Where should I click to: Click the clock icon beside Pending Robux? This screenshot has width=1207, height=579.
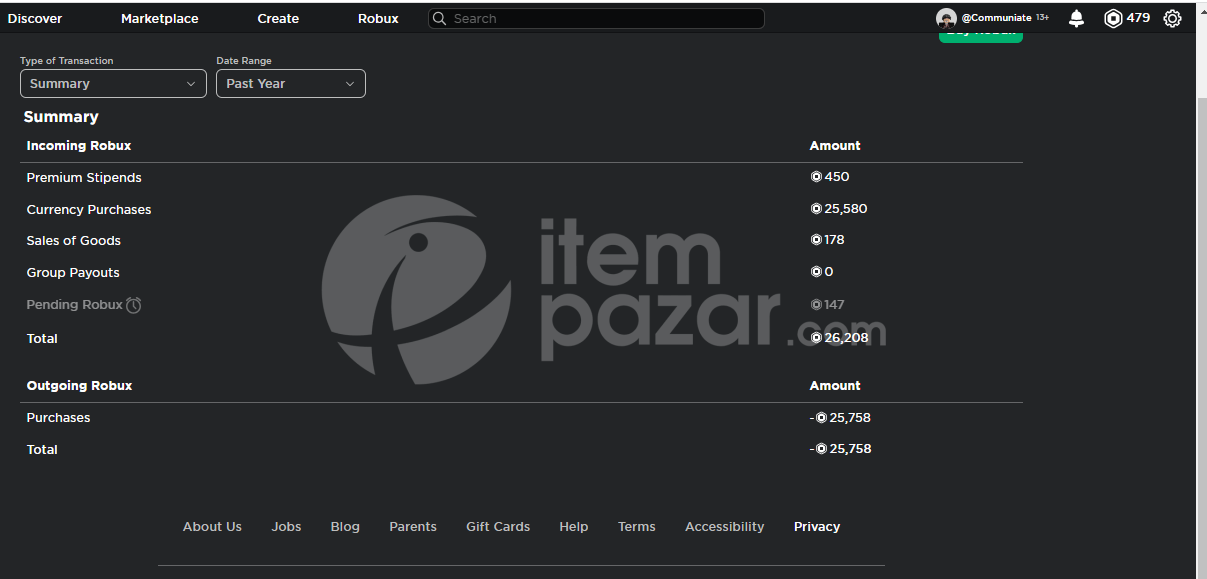pos(134,305)
